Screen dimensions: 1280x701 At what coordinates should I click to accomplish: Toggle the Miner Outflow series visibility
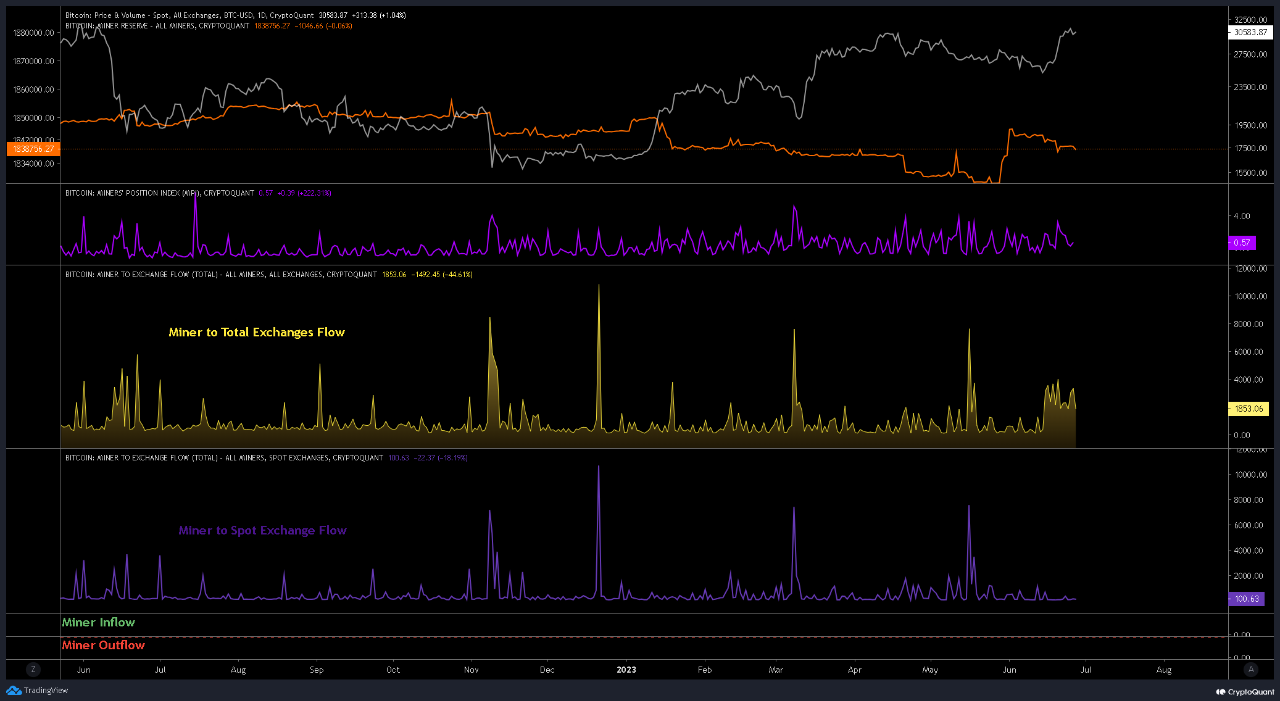(103, 645)
